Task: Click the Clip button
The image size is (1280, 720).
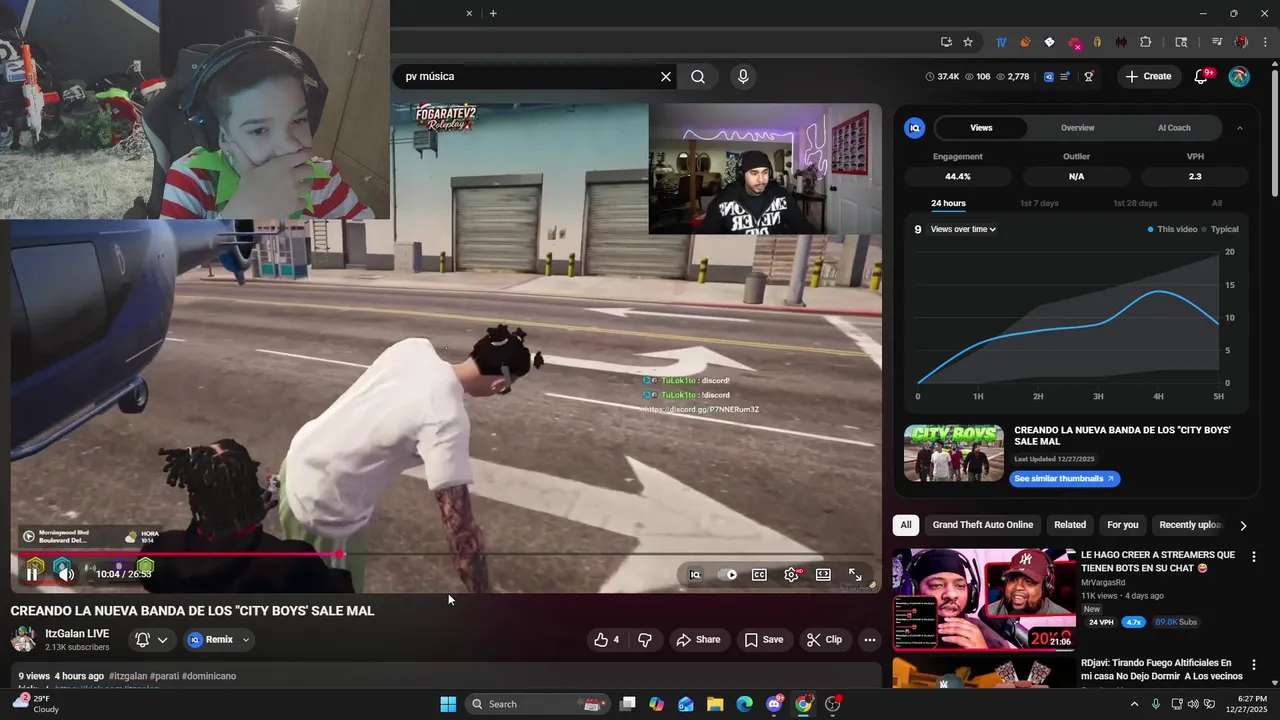Action: point(825,640)
